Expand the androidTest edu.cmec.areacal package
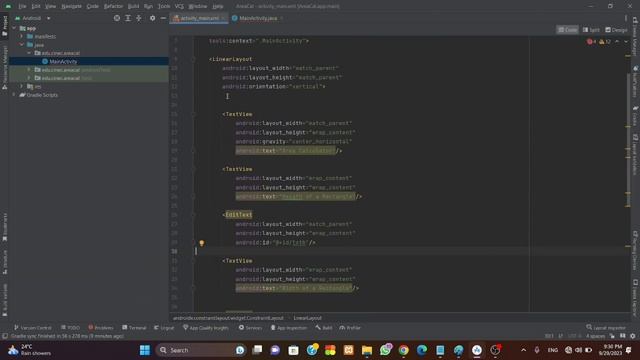This screenshot has width=640, height=360. (x=29, y=70)
